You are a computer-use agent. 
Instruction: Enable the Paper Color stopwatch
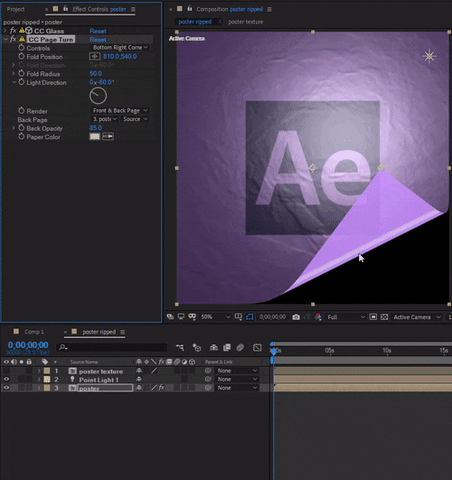coord(21,137)
